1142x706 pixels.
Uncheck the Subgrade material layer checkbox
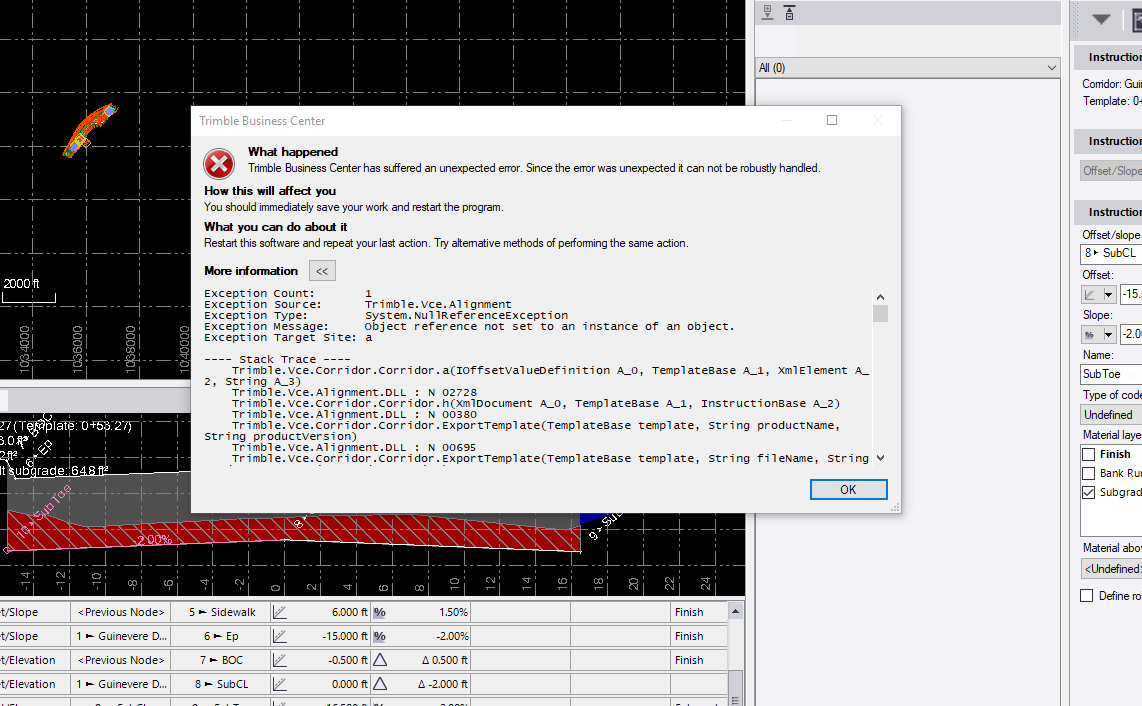(x=1089, y=492)
